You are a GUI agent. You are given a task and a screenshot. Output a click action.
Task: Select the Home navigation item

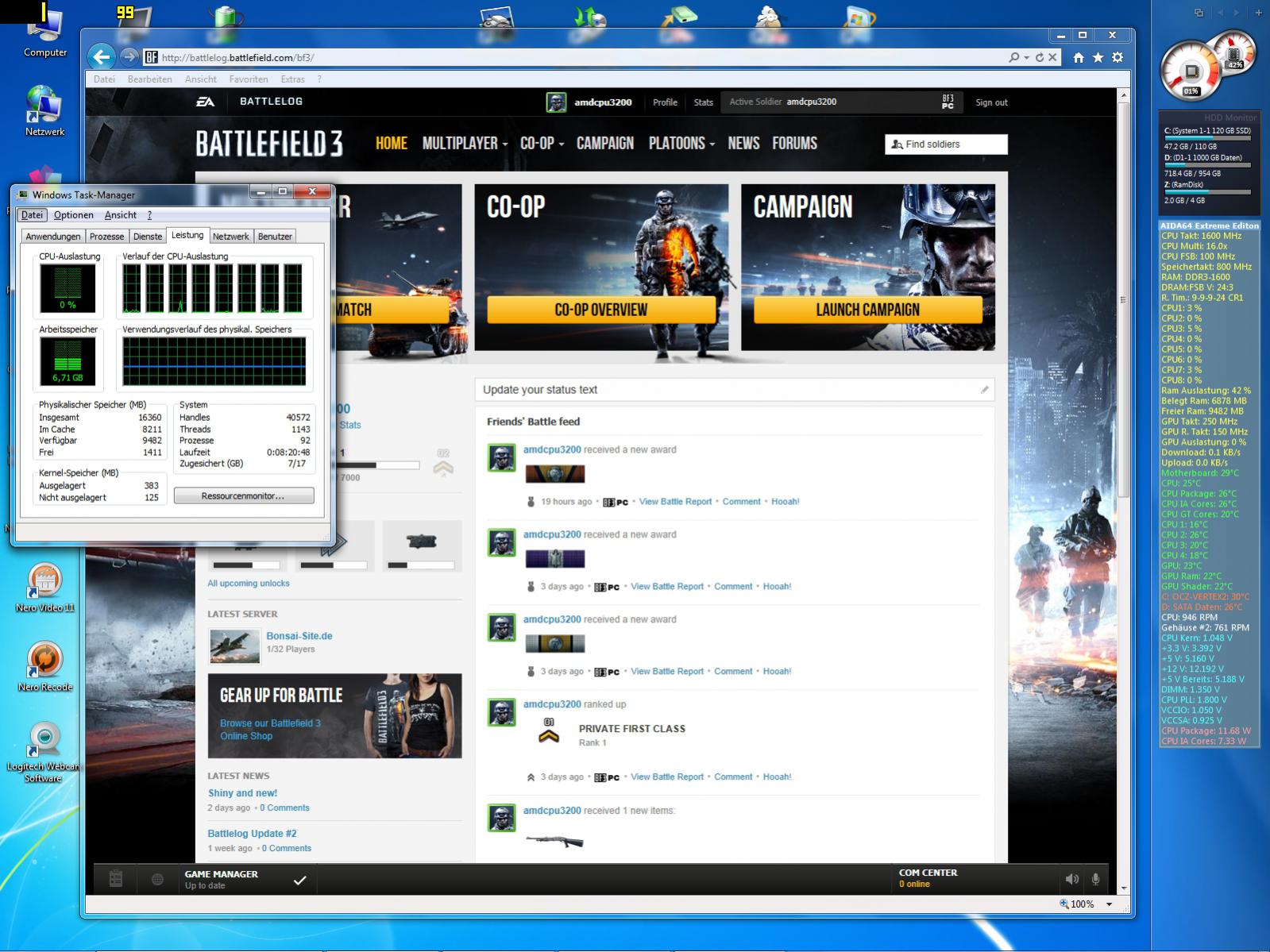392,143
